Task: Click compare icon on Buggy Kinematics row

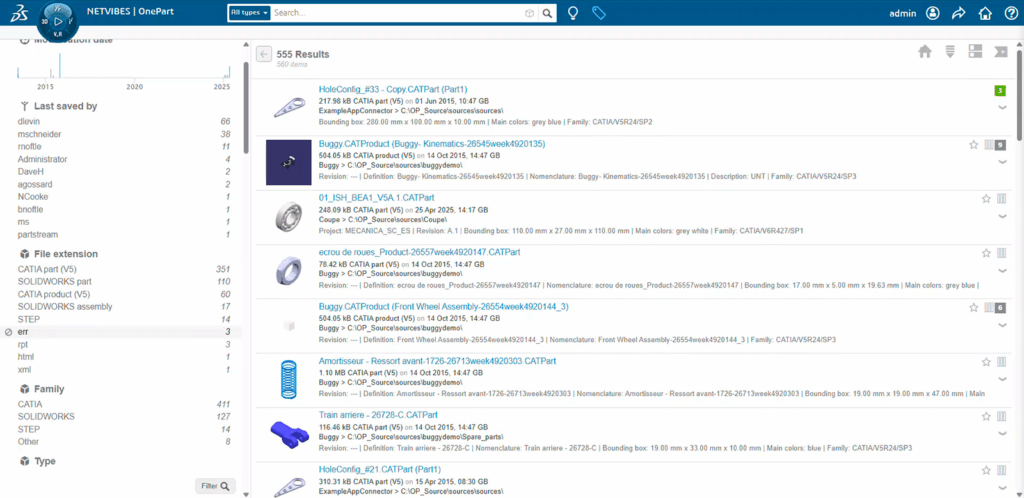Action: 989,145
